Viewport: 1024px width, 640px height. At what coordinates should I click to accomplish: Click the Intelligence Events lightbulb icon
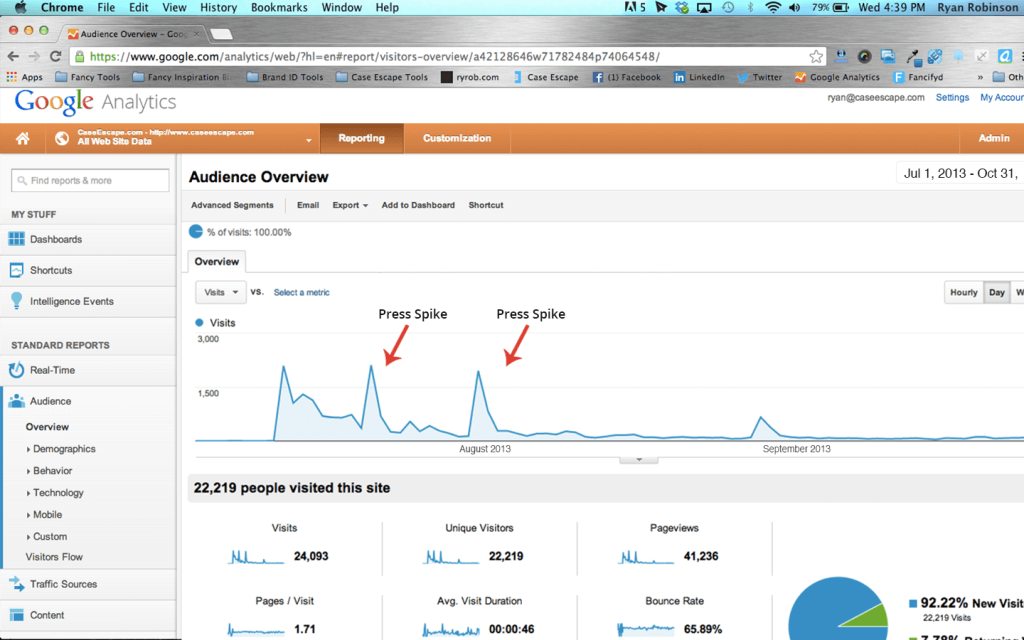[x=16, y=301]
